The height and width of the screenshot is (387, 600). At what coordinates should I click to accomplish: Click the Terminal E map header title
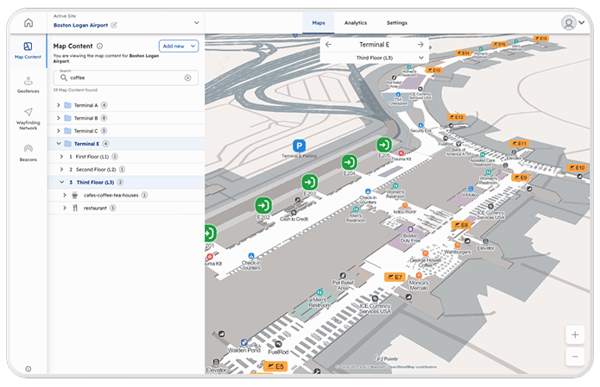click(374, 44)
